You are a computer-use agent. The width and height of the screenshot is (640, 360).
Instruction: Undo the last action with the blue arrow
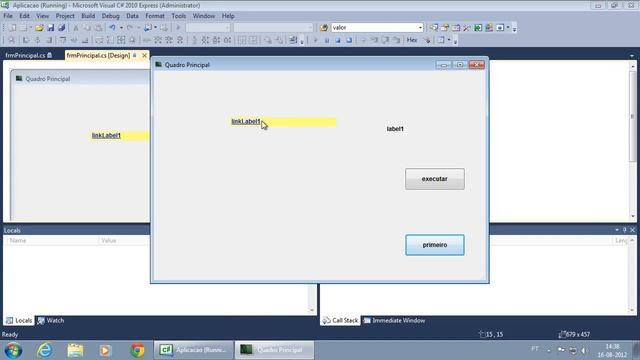[x=112, y=28]
